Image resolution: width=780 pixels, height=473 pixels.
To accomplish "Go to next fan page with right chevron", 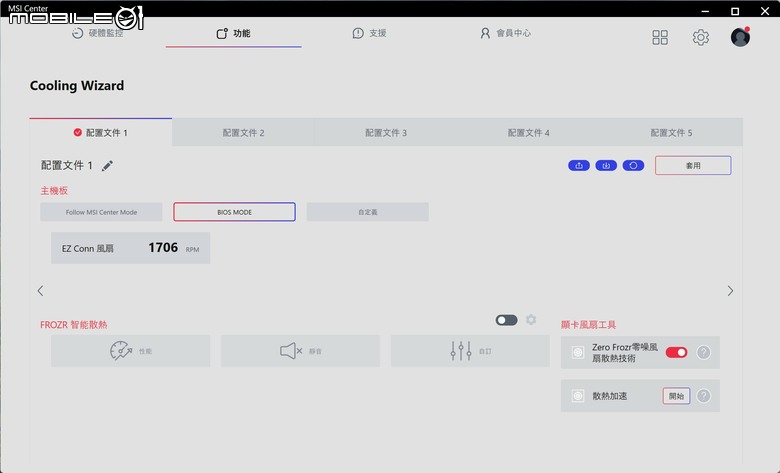I will pos(730,290).
